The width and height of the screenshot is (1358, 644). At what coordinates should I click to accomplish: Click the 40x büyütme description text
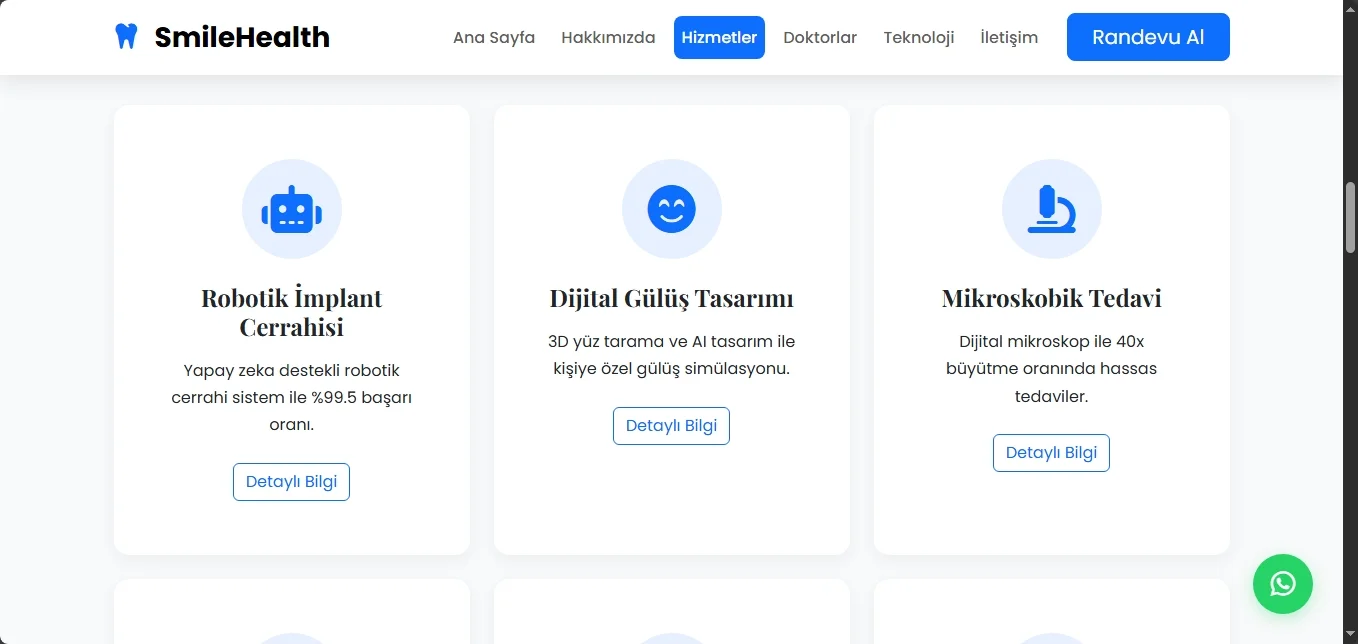click(x=1052, y=369)
